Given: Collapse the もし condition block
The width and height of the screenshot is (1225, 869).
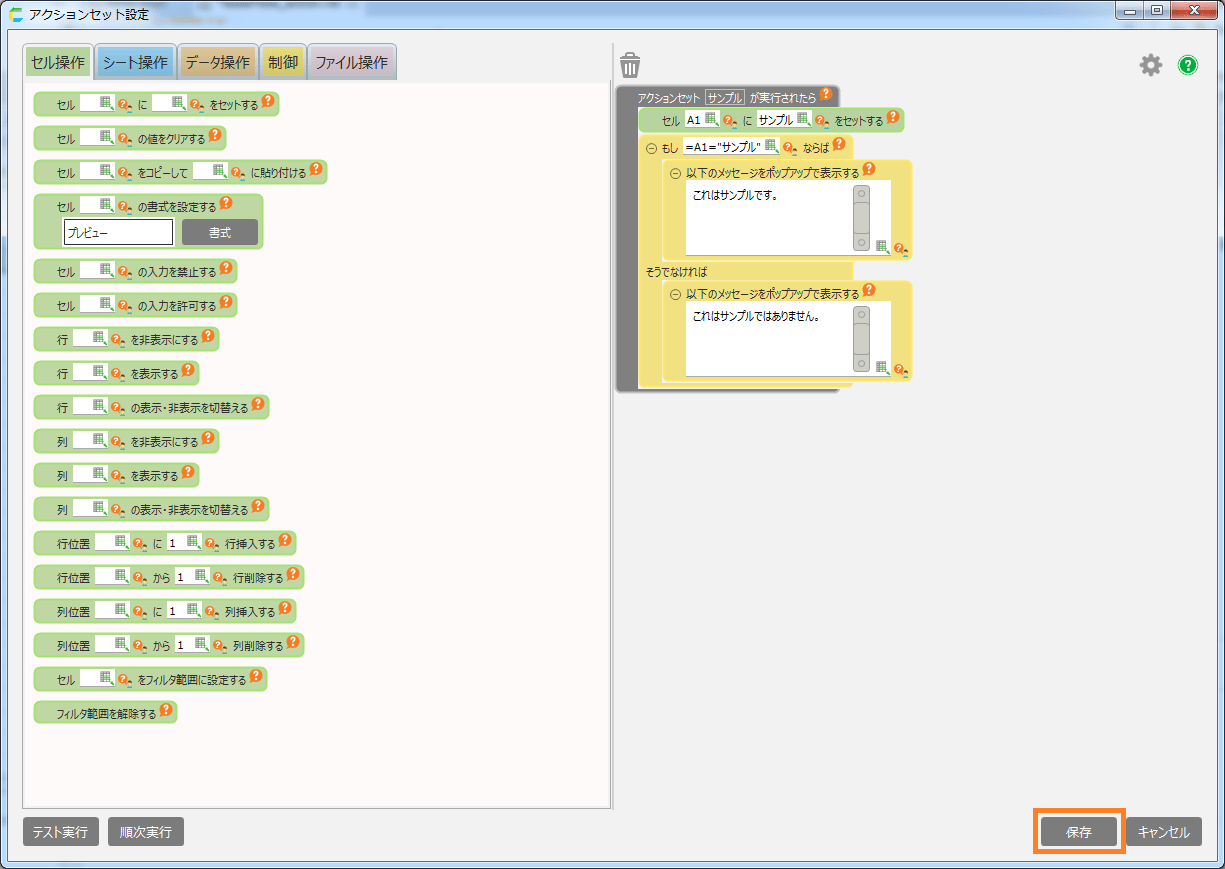Looking at the screenshot, I should coord(651,148).
